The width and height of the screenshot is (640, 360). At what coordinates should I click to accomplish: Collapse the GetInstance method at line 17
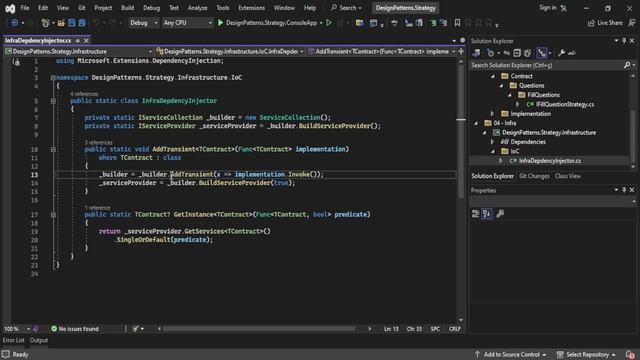(x=53, y=214)
